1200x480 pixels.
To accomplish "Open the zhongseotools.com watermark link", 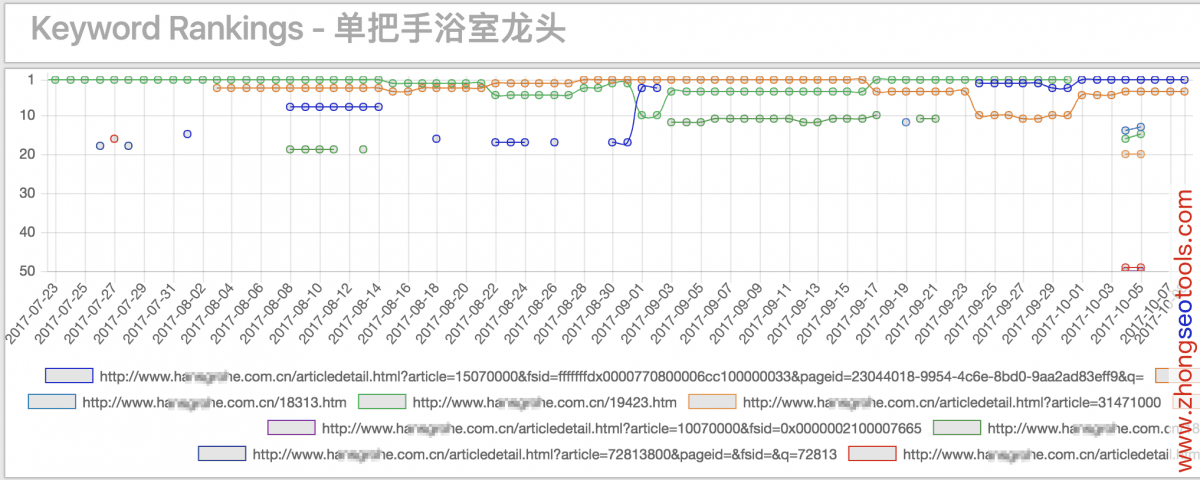I will [1185, 330].
